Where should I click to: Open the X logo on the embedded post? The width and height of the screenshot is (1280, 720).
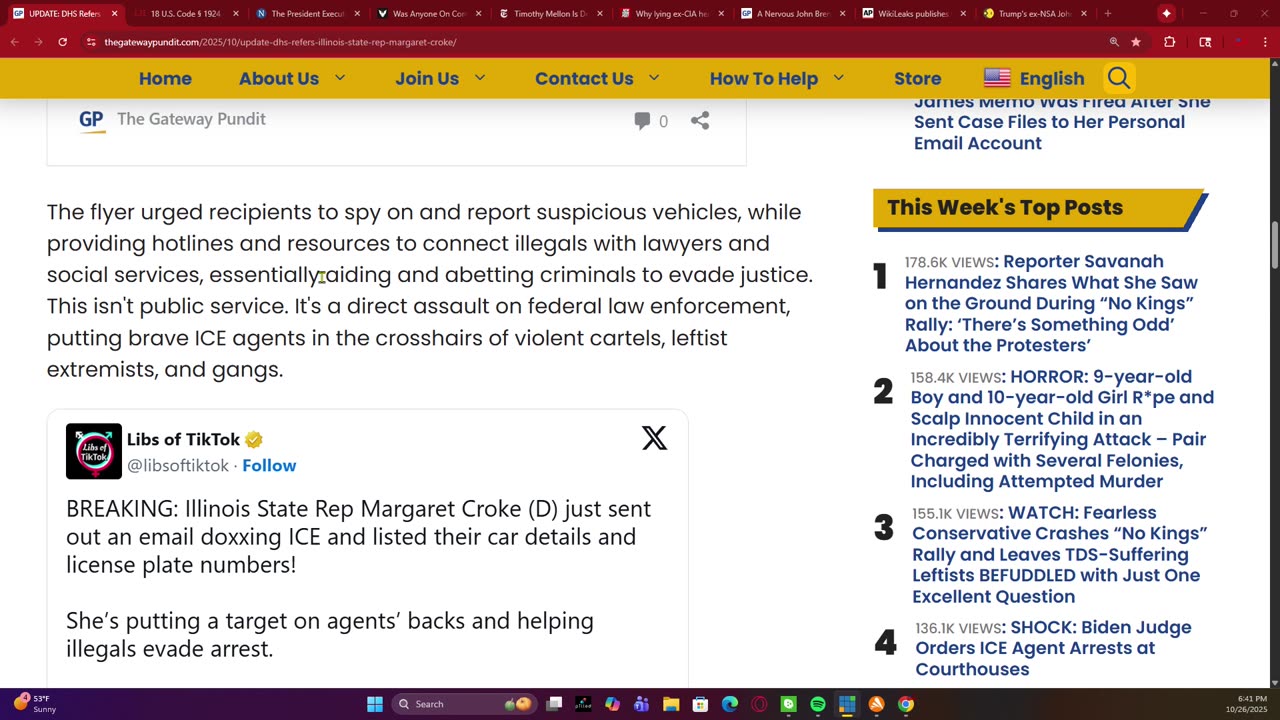(x=654, y=438)
